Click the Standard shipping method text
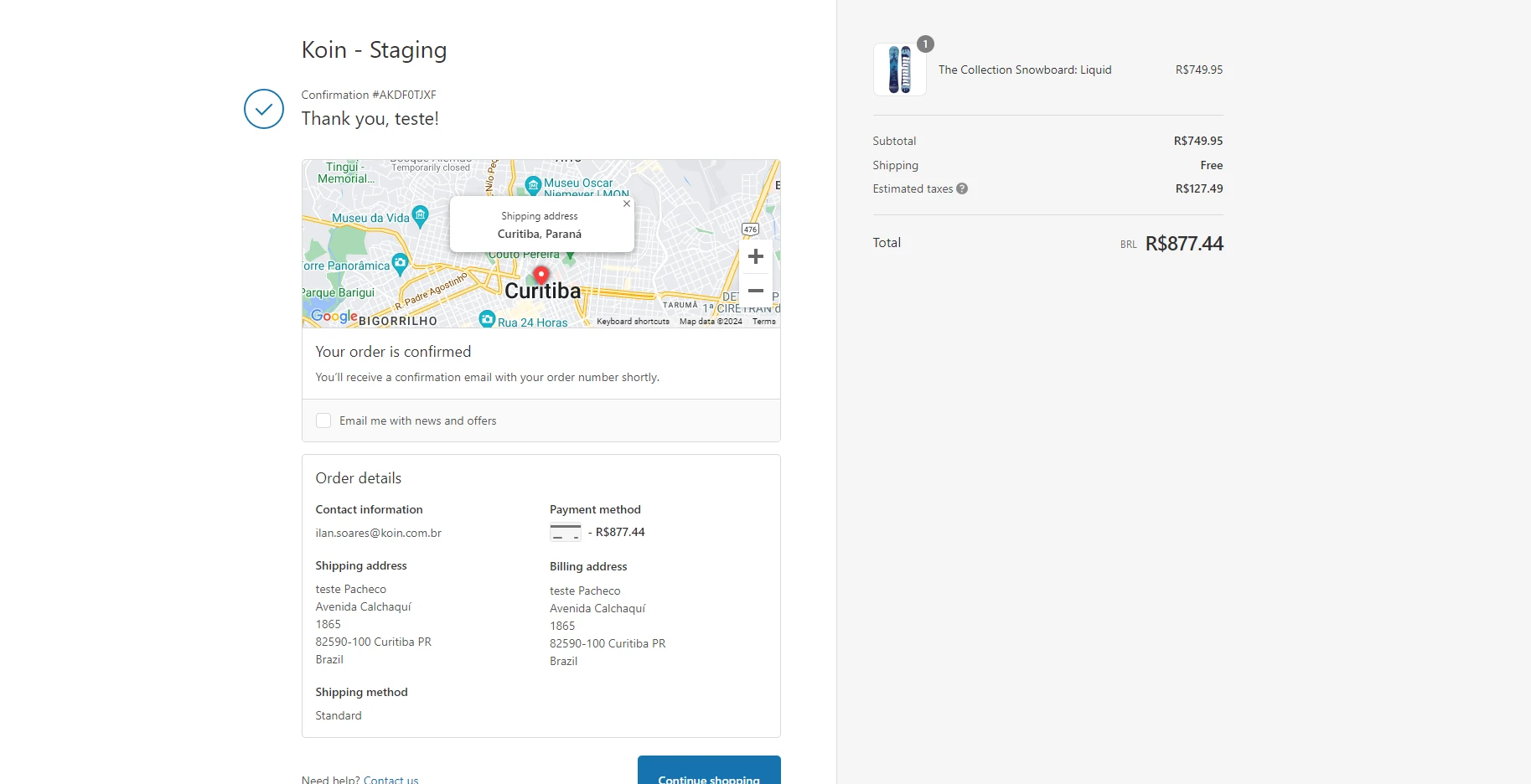The width and height of the screenshot is (1531, 784). pyautogui.click(x=339, y=715)
